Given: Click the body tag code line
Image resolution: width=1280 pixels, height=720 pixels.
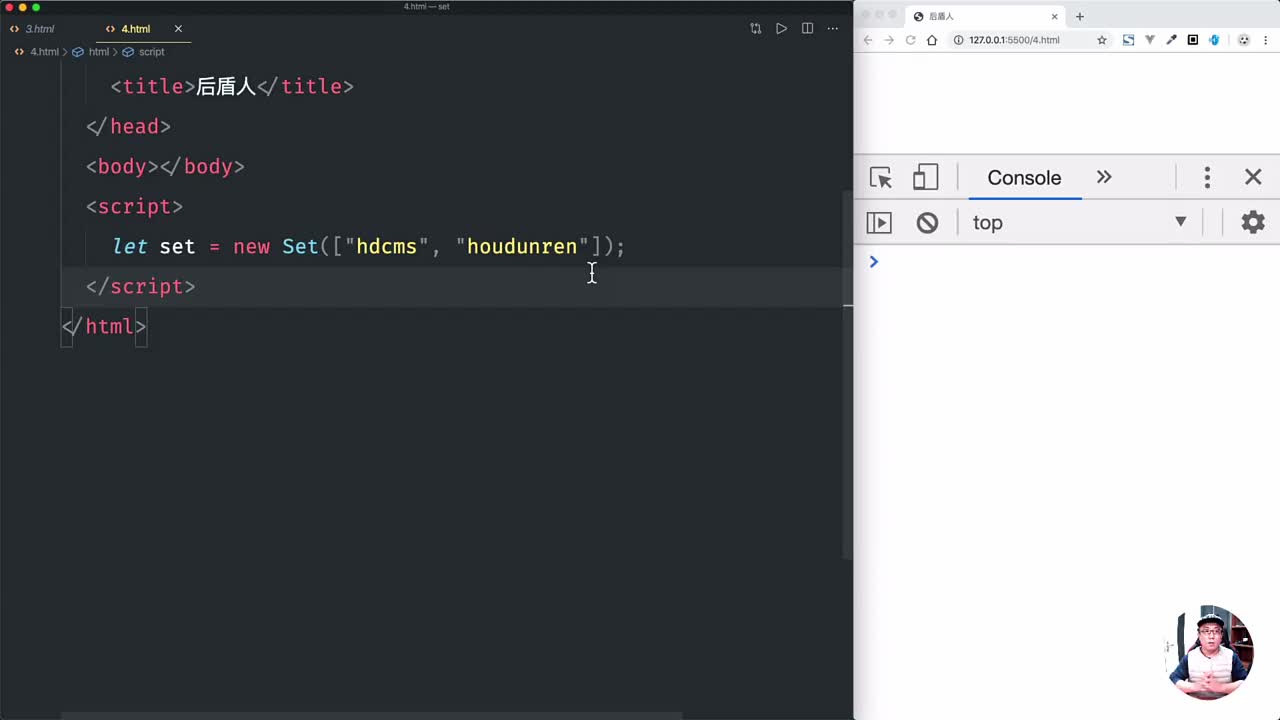Looking at the screenshot, I should click(165, 166).
